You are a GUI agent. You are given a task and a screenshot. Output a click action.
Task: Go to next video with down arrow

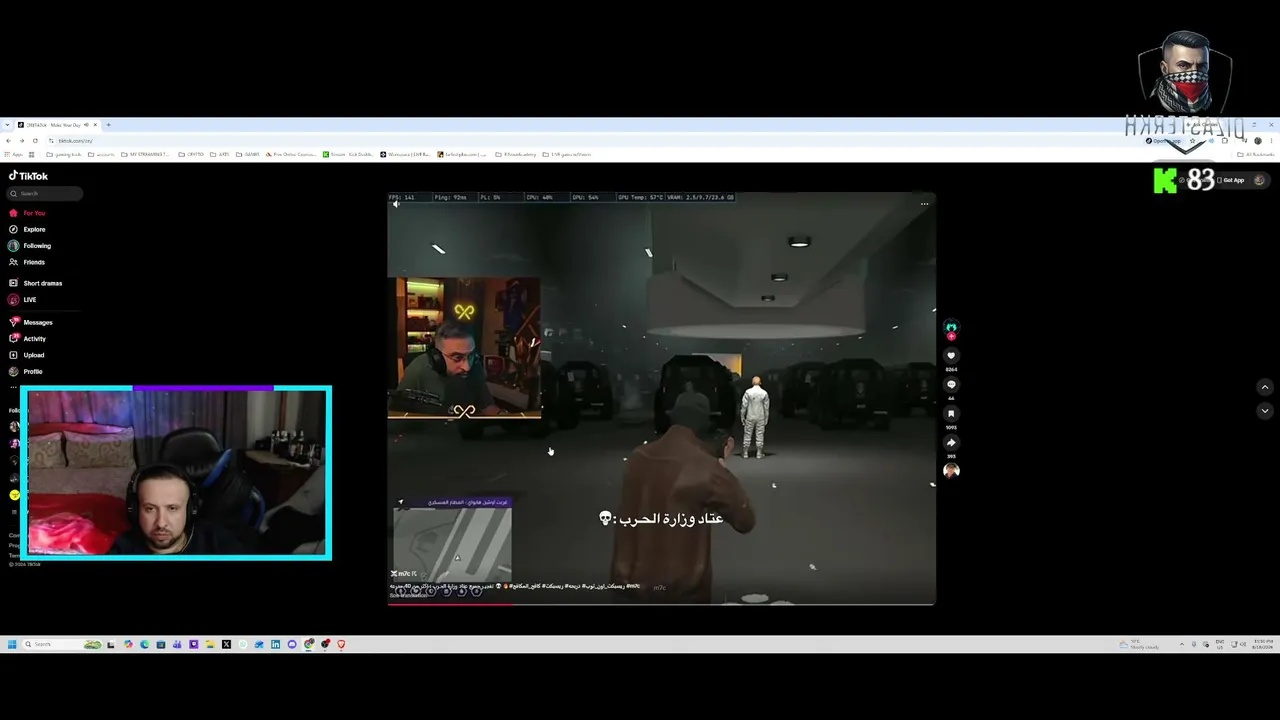[x=1264, y=410]
